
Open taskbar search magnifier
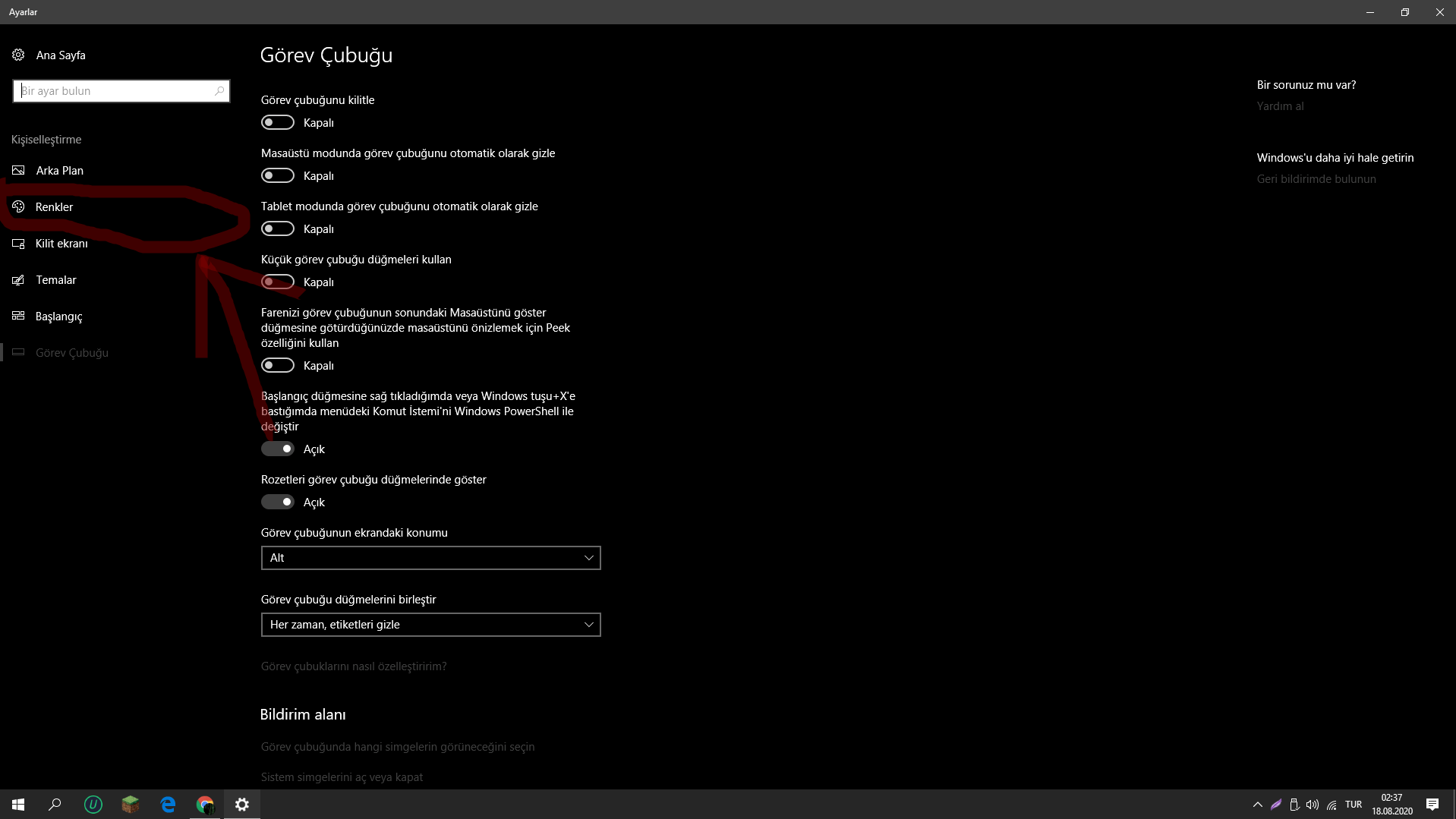[55, 804]
